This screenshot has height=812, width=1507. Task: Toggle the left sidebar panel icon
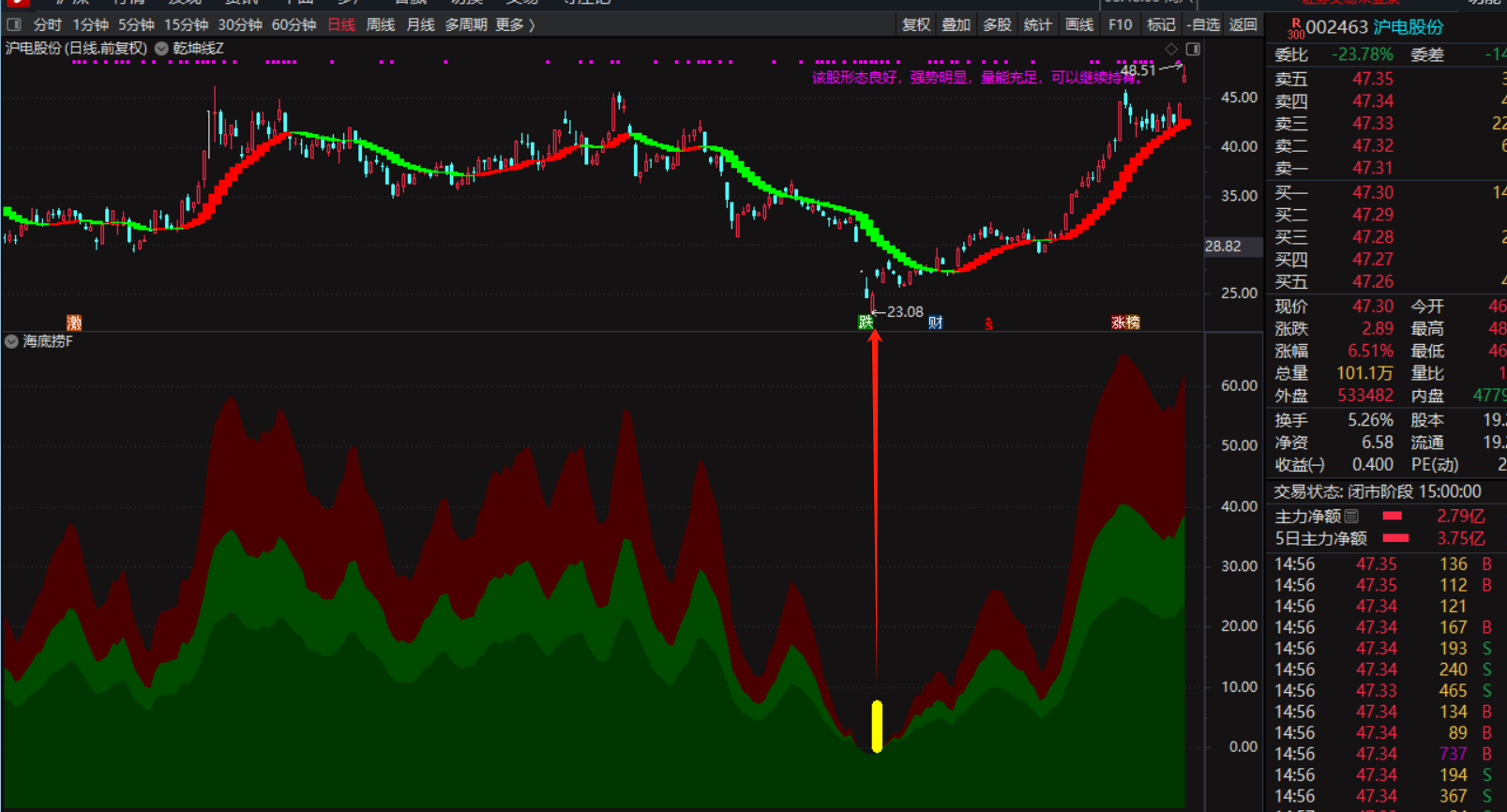(14, 24)
